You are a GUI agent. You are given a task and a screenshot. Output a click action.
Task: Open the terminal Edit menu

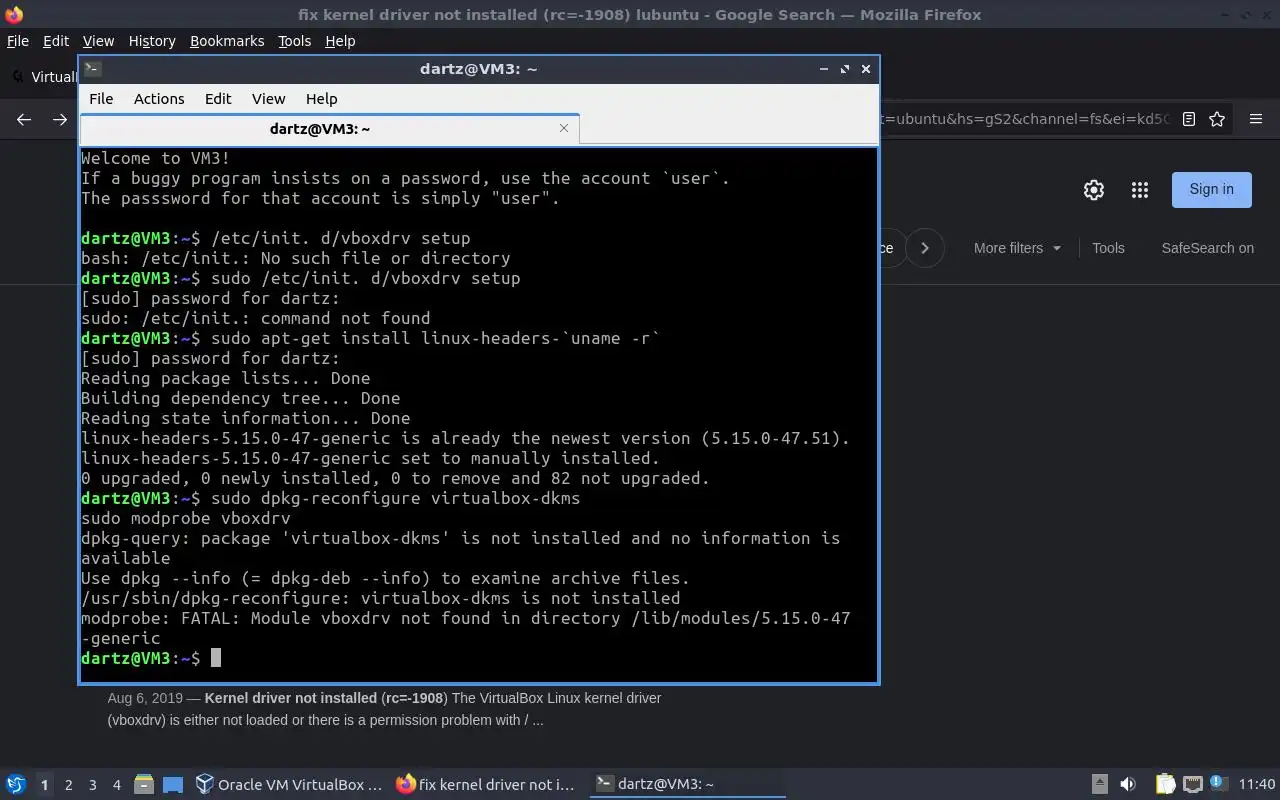click(218, 99)
